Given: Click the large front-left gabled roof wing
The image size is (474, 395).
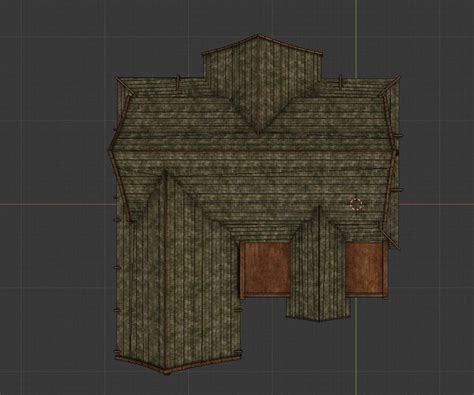Looking at the screenshot, I should point(177,272).
